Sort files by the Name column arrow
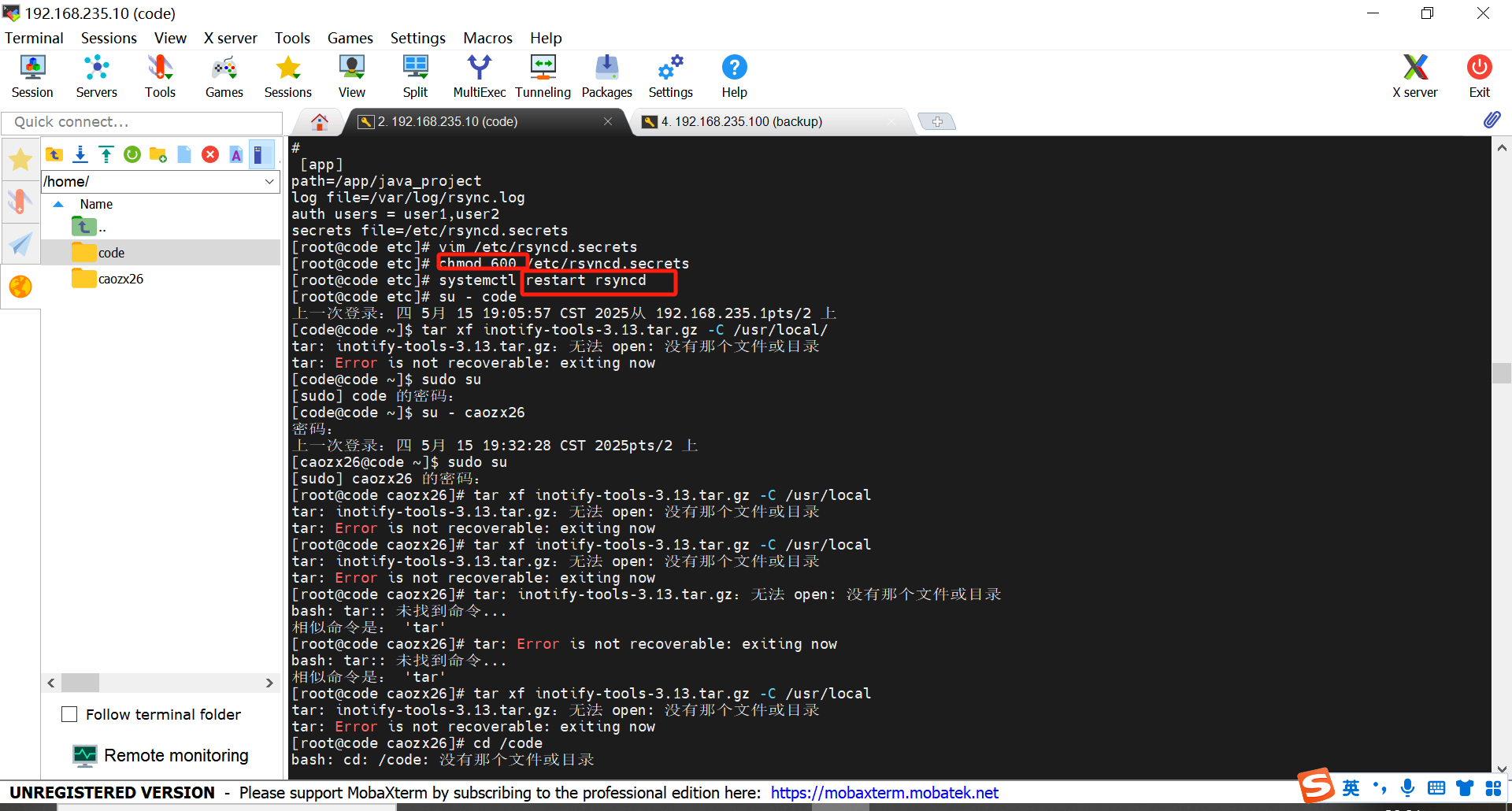The image size is (1512, 811). pos(58,204)
